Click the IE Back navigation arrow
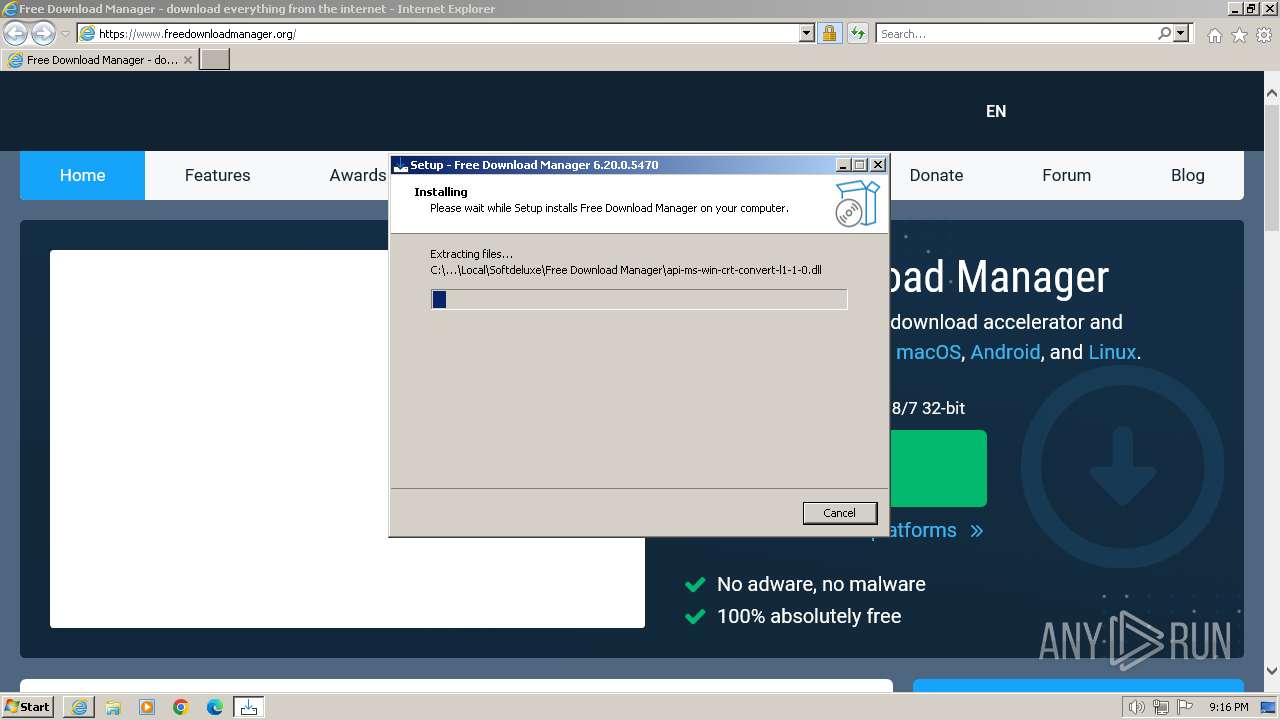 [x=15, y=33]
